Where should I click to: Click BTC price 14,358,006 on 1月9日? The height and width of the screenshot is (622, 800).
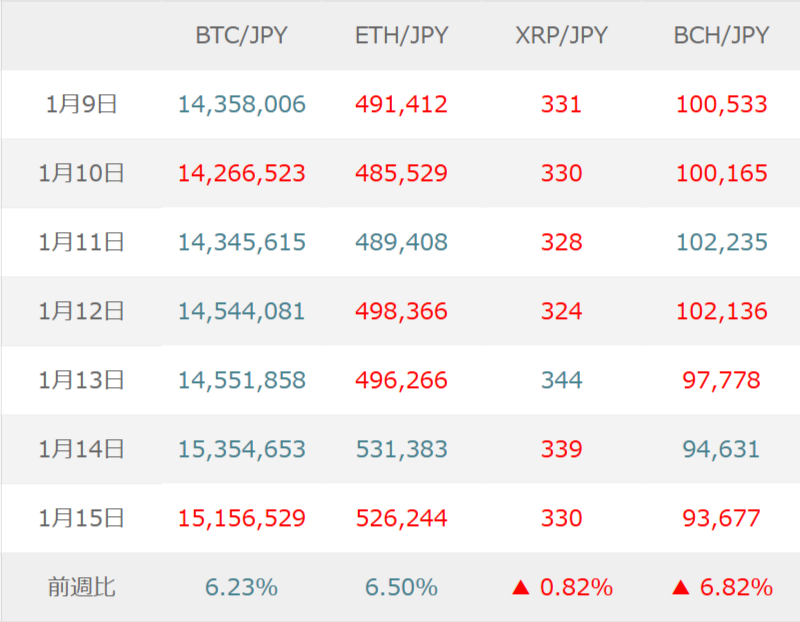click(x=241, y=104)
